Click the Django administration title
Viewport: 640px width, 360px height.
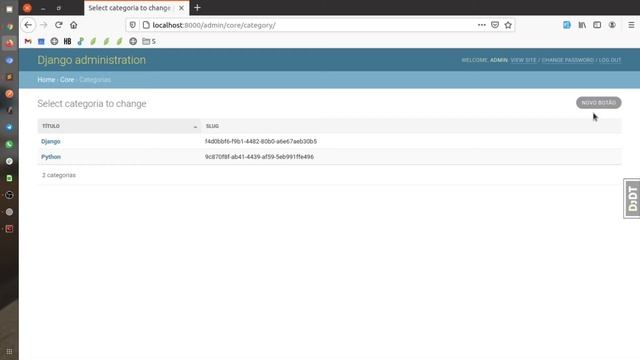click(91, 60)
